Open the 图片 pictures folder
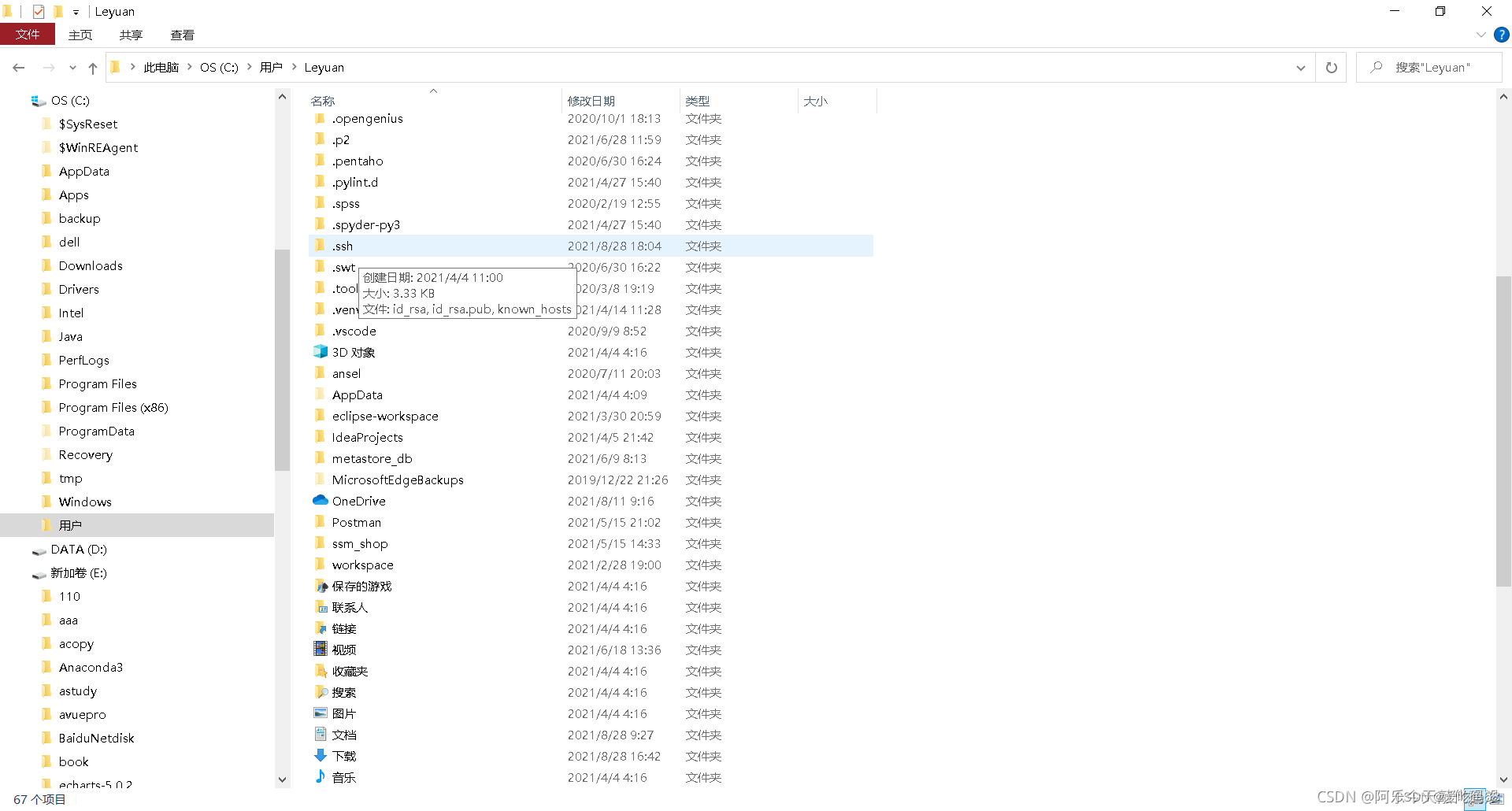The height and width of the screenshot is (811, 1512). [x=344, y=713]
